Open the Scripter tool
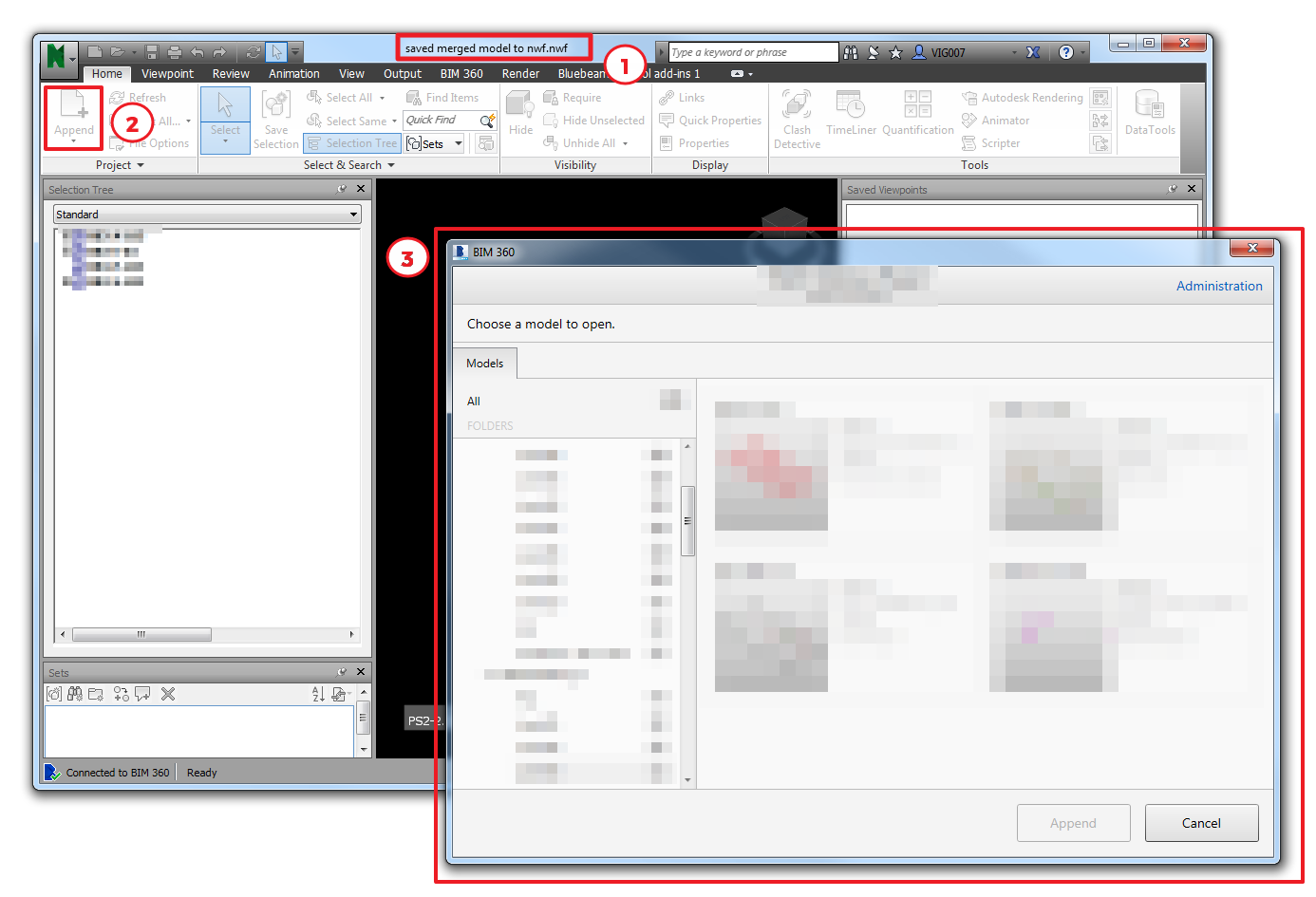The width and height of the screenshot is (1316, 897). [x=991, y=143]
